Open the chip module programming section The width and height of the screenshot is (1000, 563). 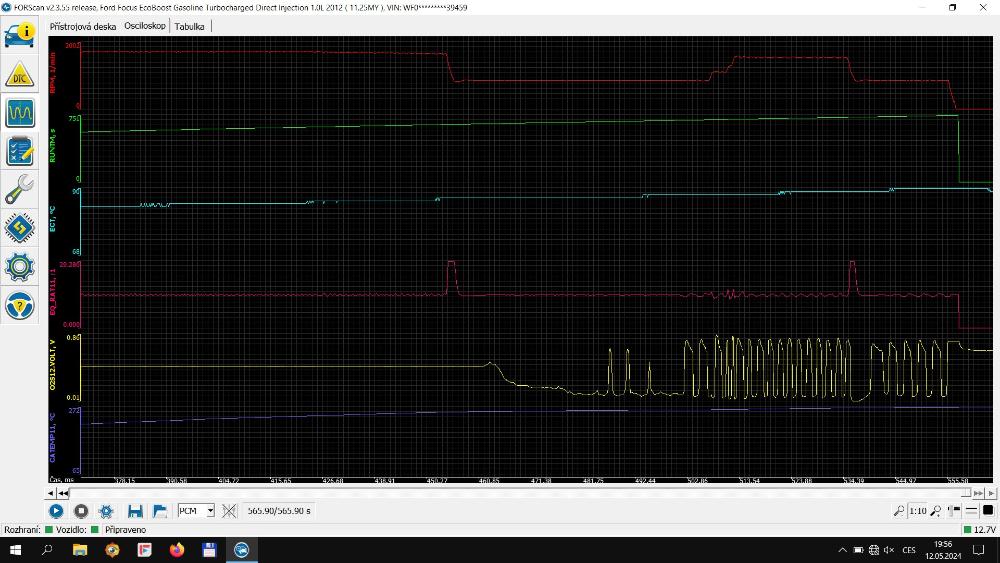20,228
